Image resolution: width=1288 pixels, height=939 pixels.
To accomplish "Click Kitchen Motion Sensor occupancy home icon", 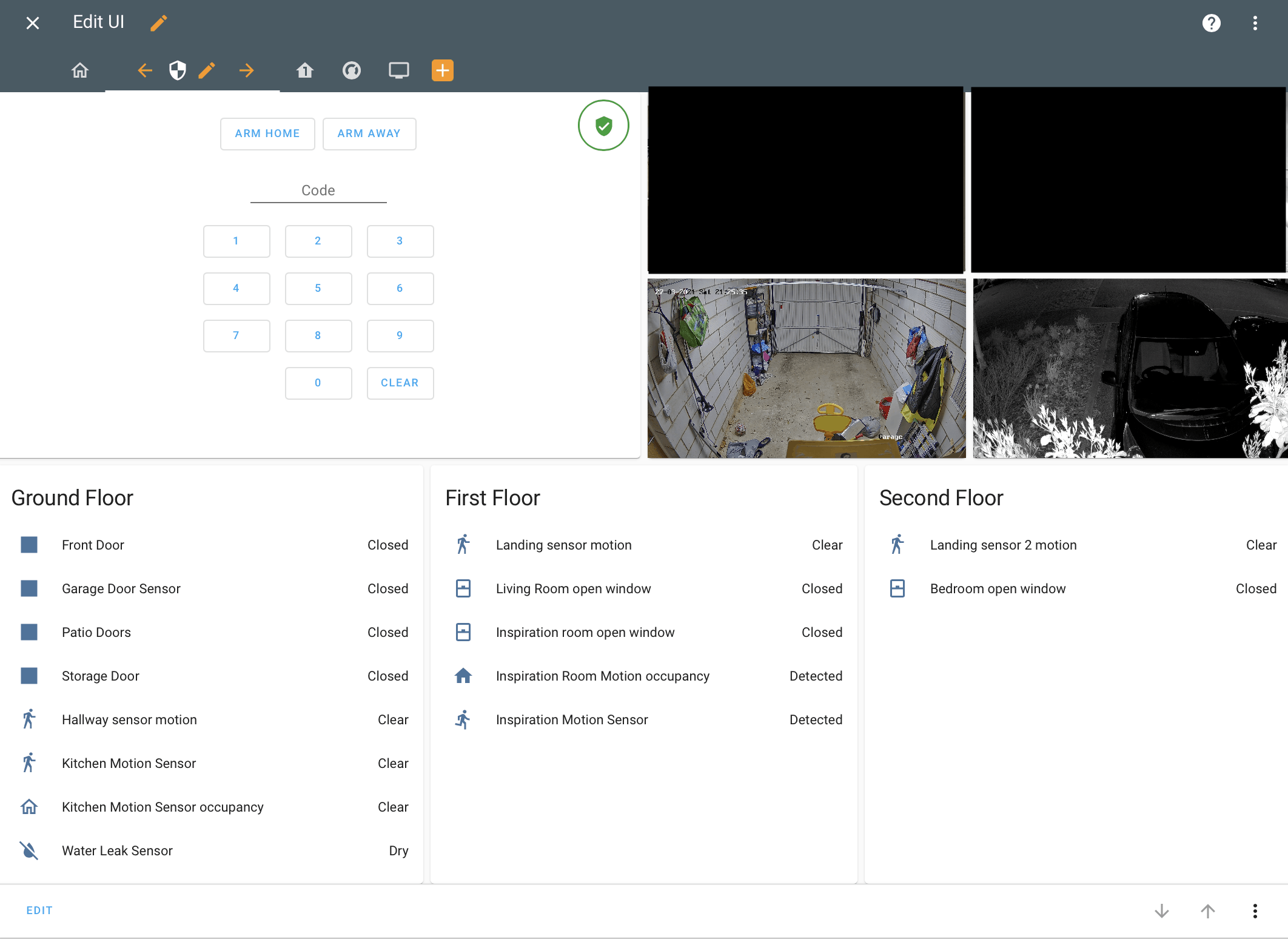I will click(x=29, y=807).
